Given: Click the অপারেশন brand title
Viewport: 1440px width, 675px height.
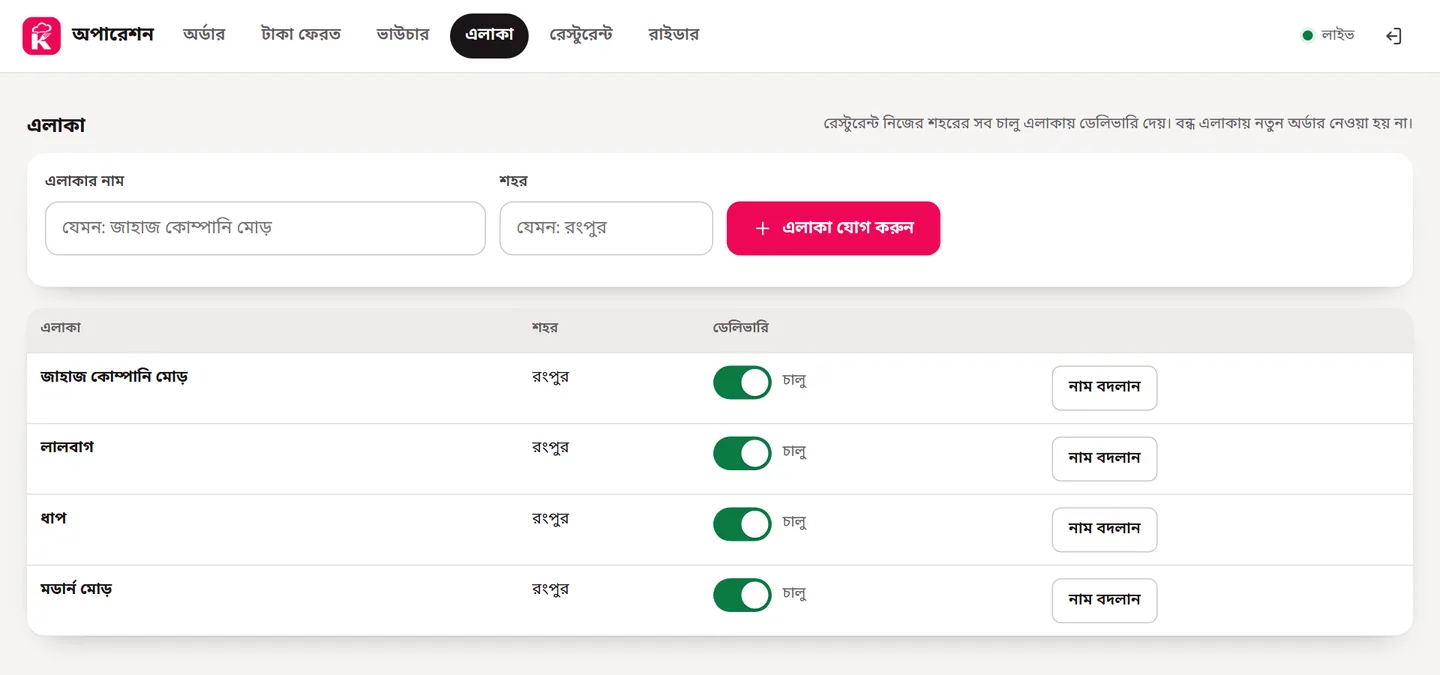Looking at the screenshot, I should (x=113, y=35).
